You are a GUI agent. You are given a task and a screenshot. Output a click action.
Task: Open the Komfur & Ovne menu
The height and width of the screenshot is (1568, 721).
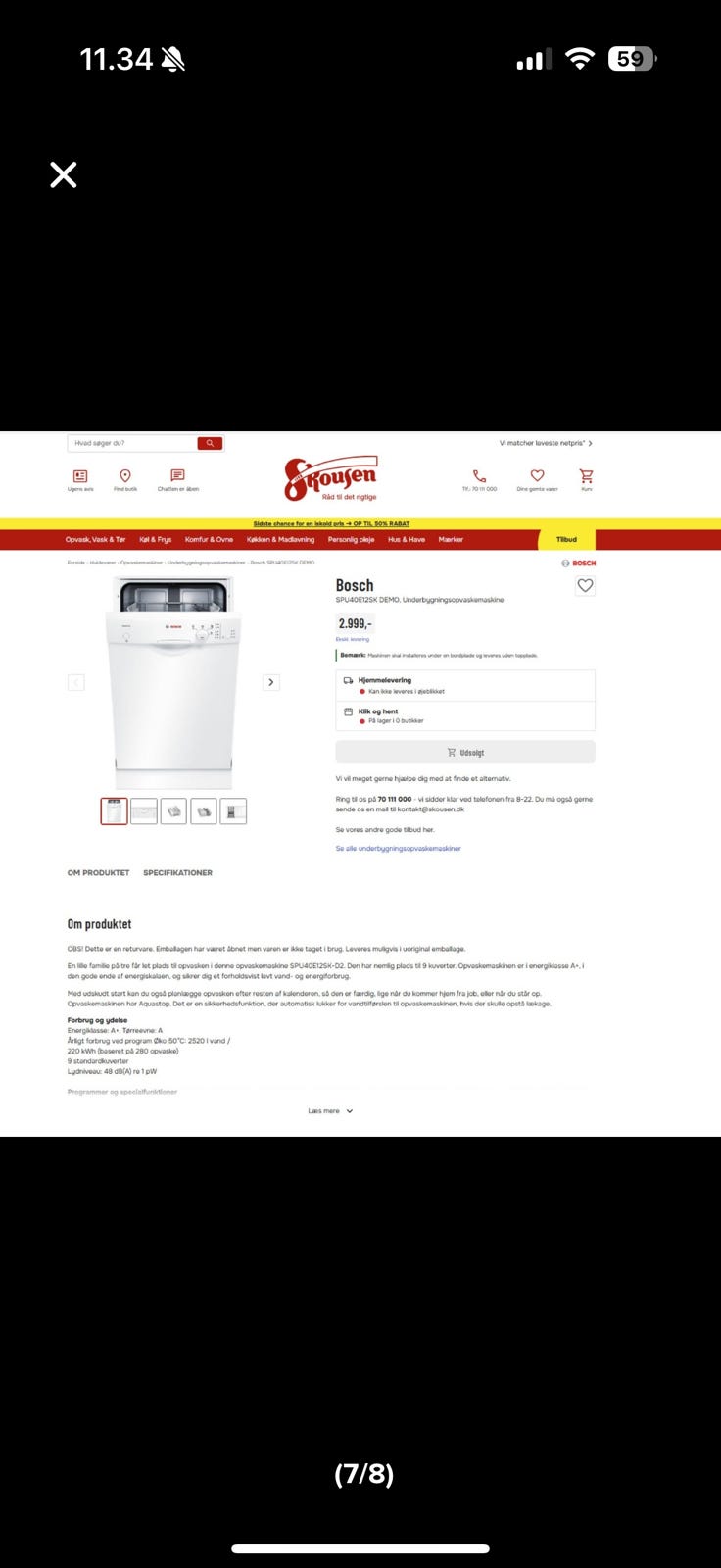coord(209,539)
